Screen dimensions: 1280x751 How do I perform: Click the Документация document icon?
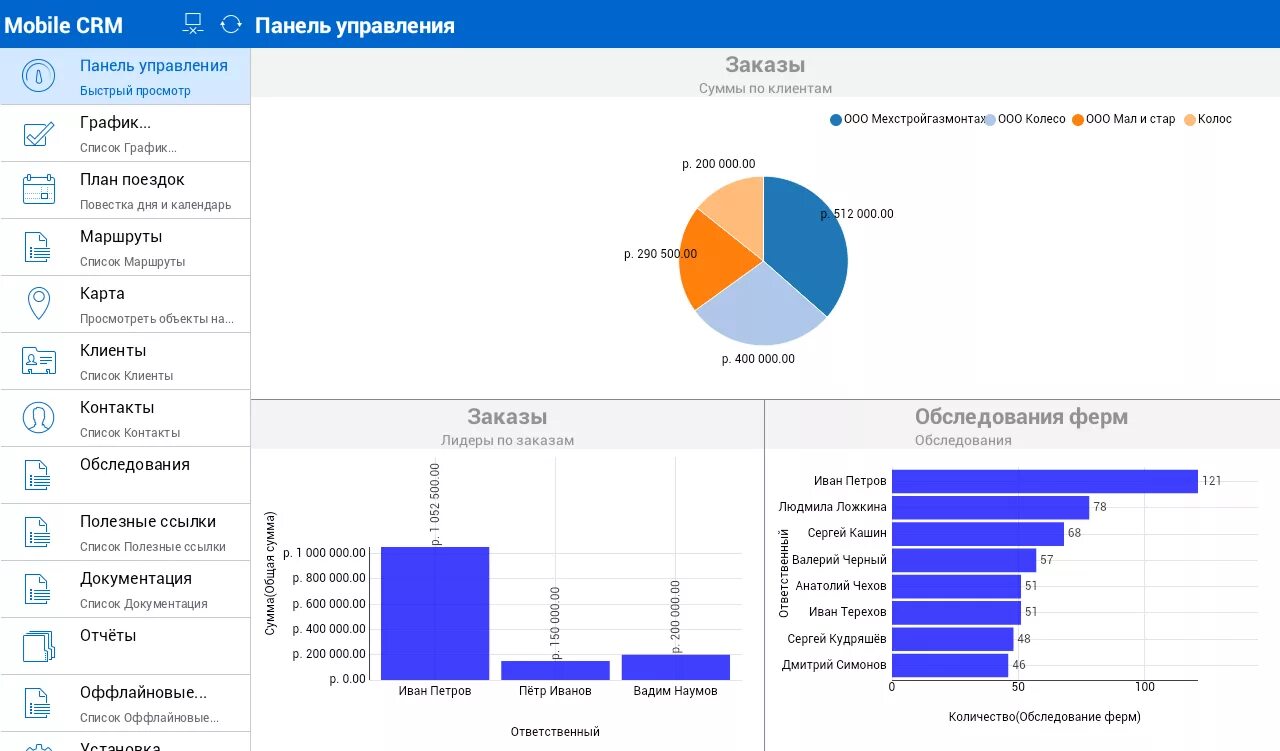38,589
